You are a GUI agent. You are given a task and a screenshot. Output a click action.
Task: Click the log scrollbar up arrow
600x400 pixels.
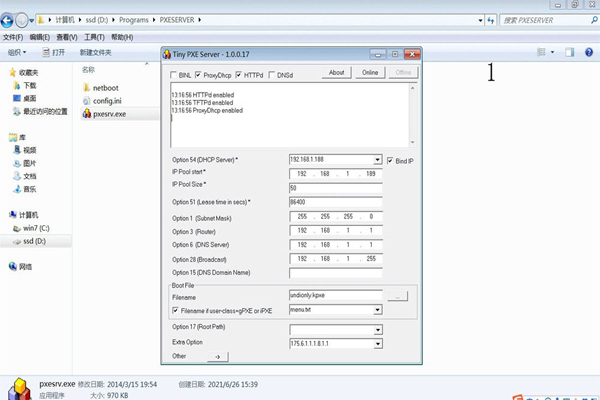click(412, 88)
